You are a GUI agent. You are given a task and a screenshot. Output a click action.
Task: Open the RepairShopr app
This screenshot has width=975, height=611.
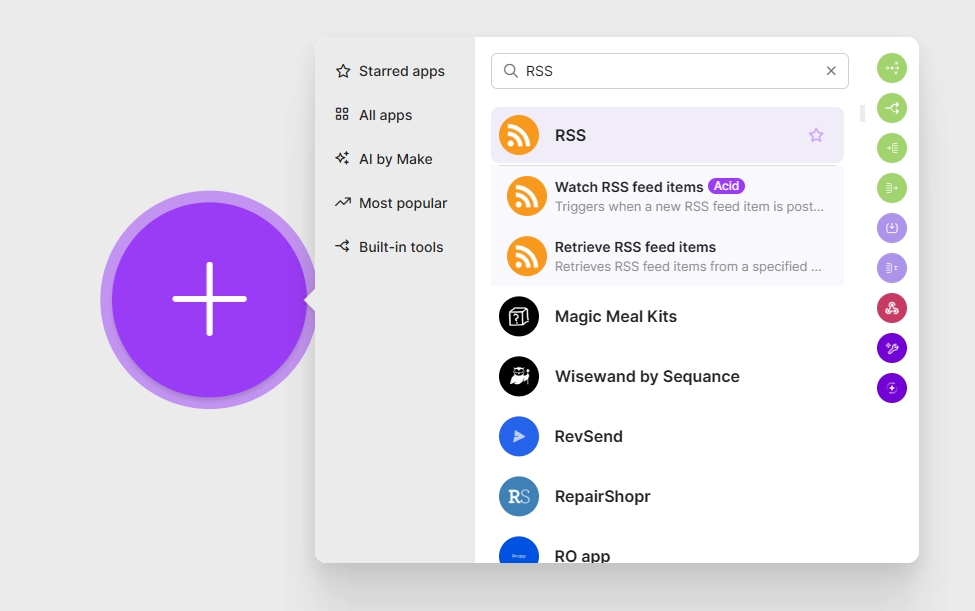click(x=667, y=496)
